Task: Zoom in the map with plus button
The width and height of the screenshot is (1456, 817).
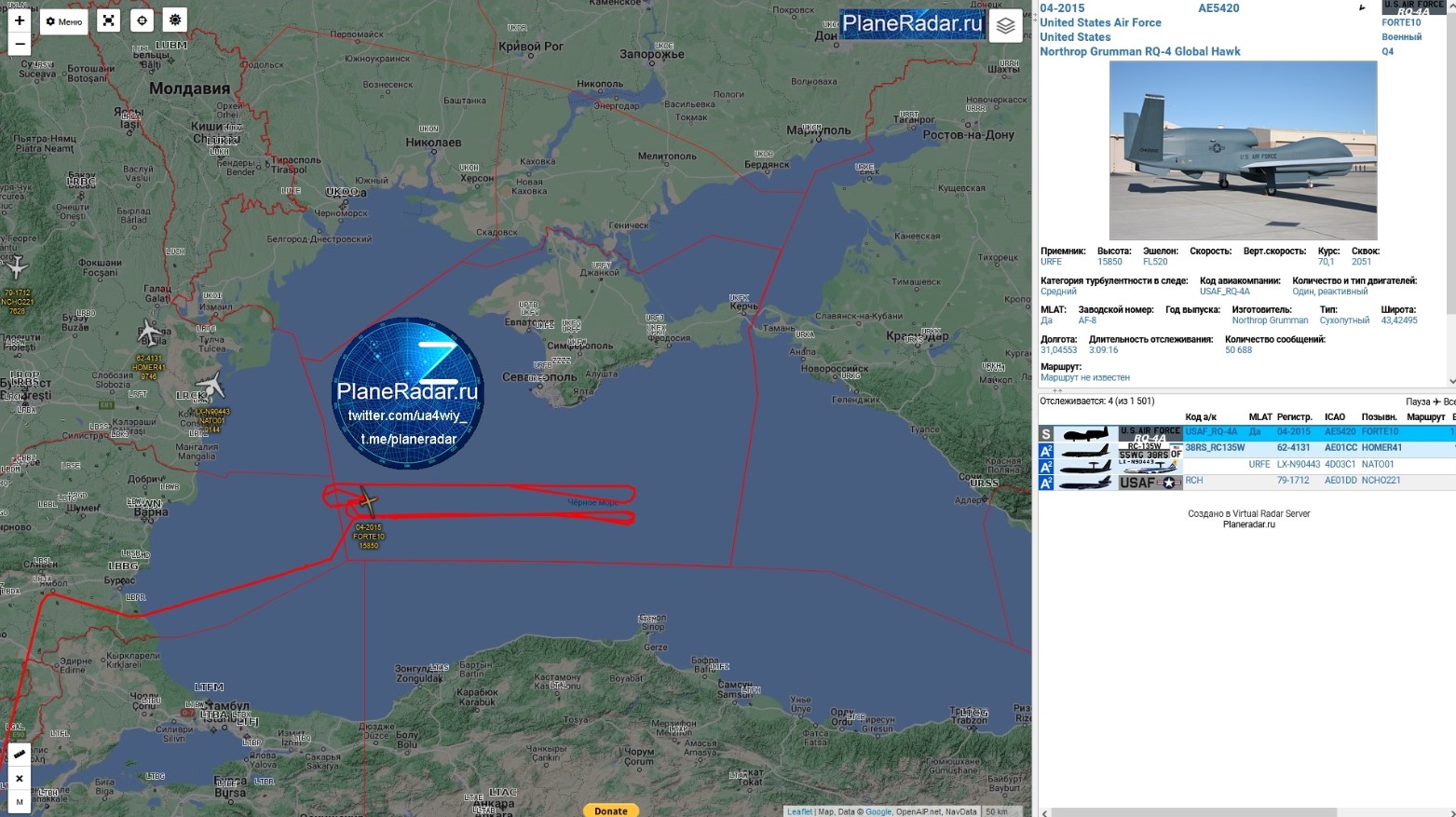Action: (x=20, y=20)
